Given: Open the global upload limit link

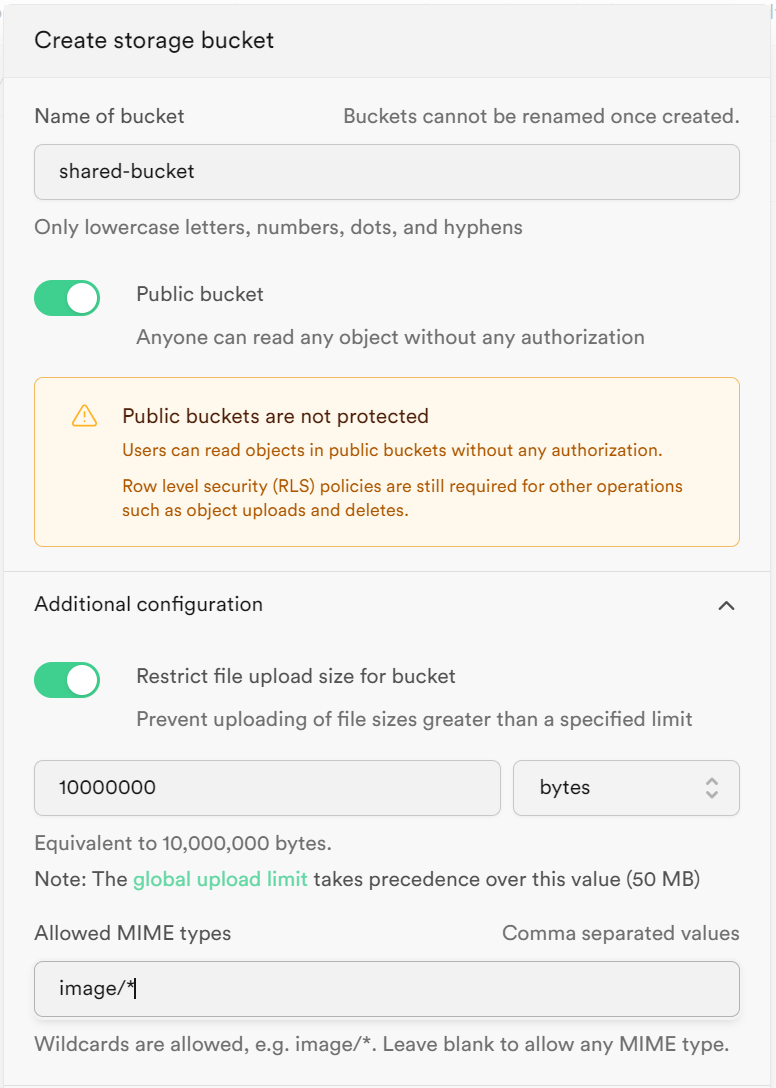Looking at the screenshot, I should point(220,880).
